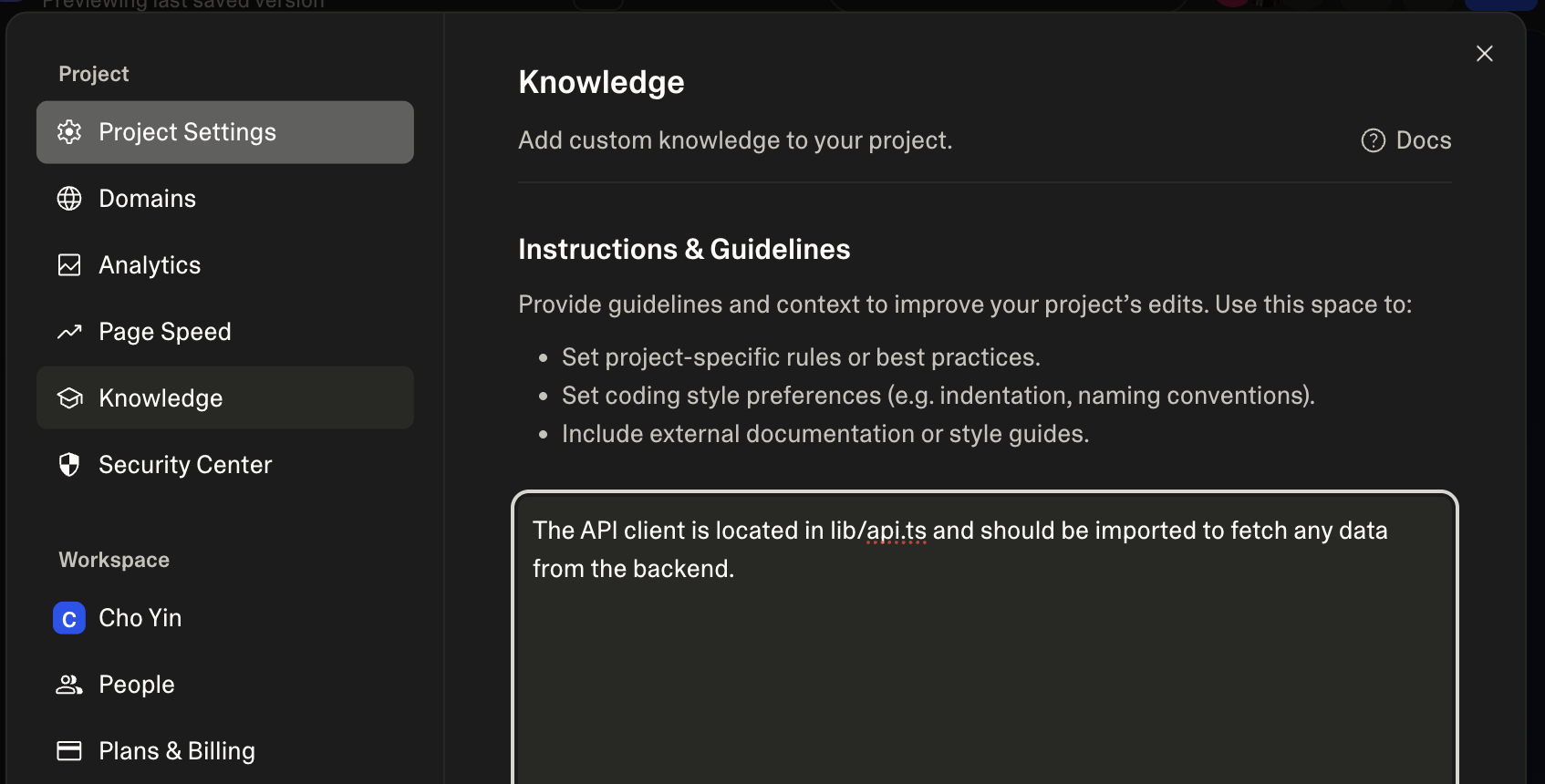The image size is (1545, 784).
Task: Select the Security Center entry
Action: (x=184, y=464)
